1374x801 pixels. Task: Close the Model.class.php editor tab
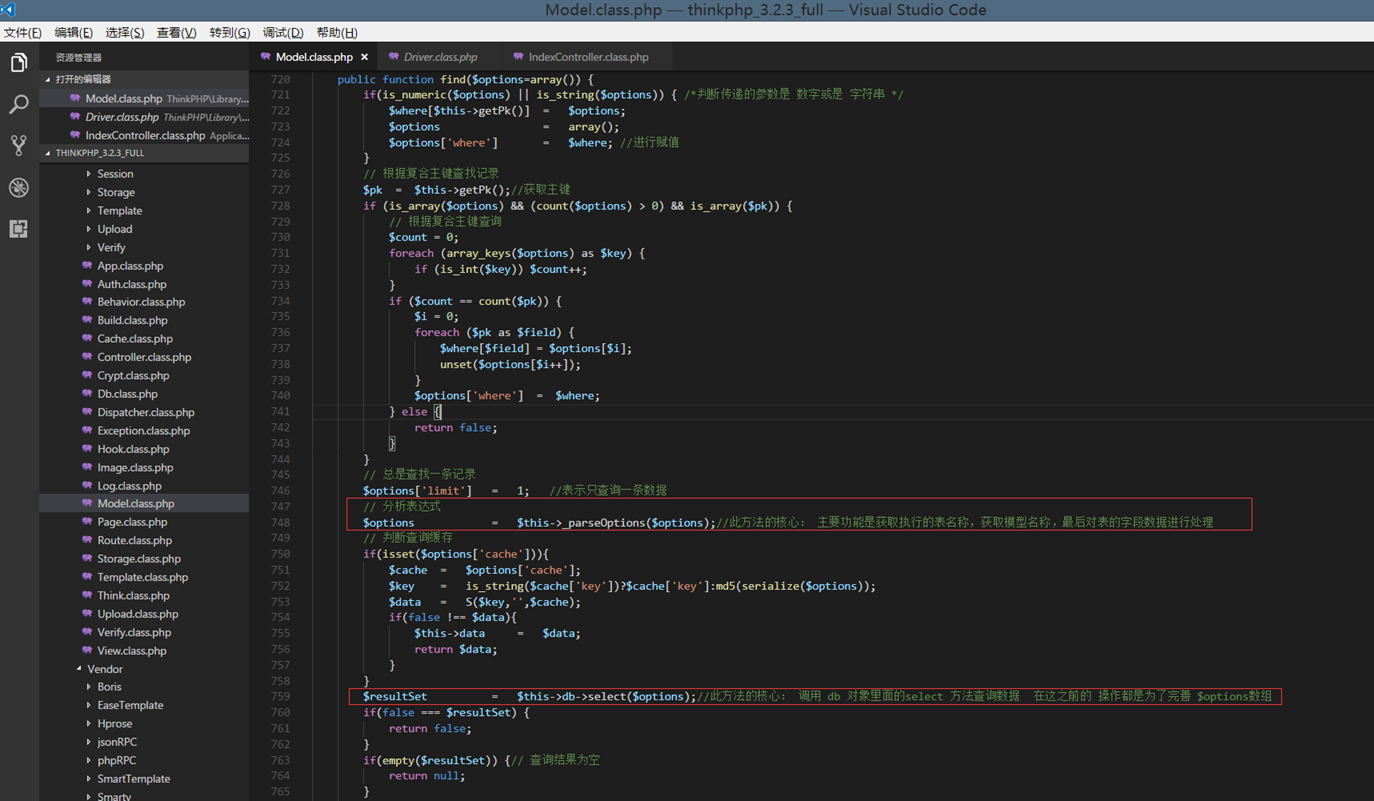pos(364,57)
